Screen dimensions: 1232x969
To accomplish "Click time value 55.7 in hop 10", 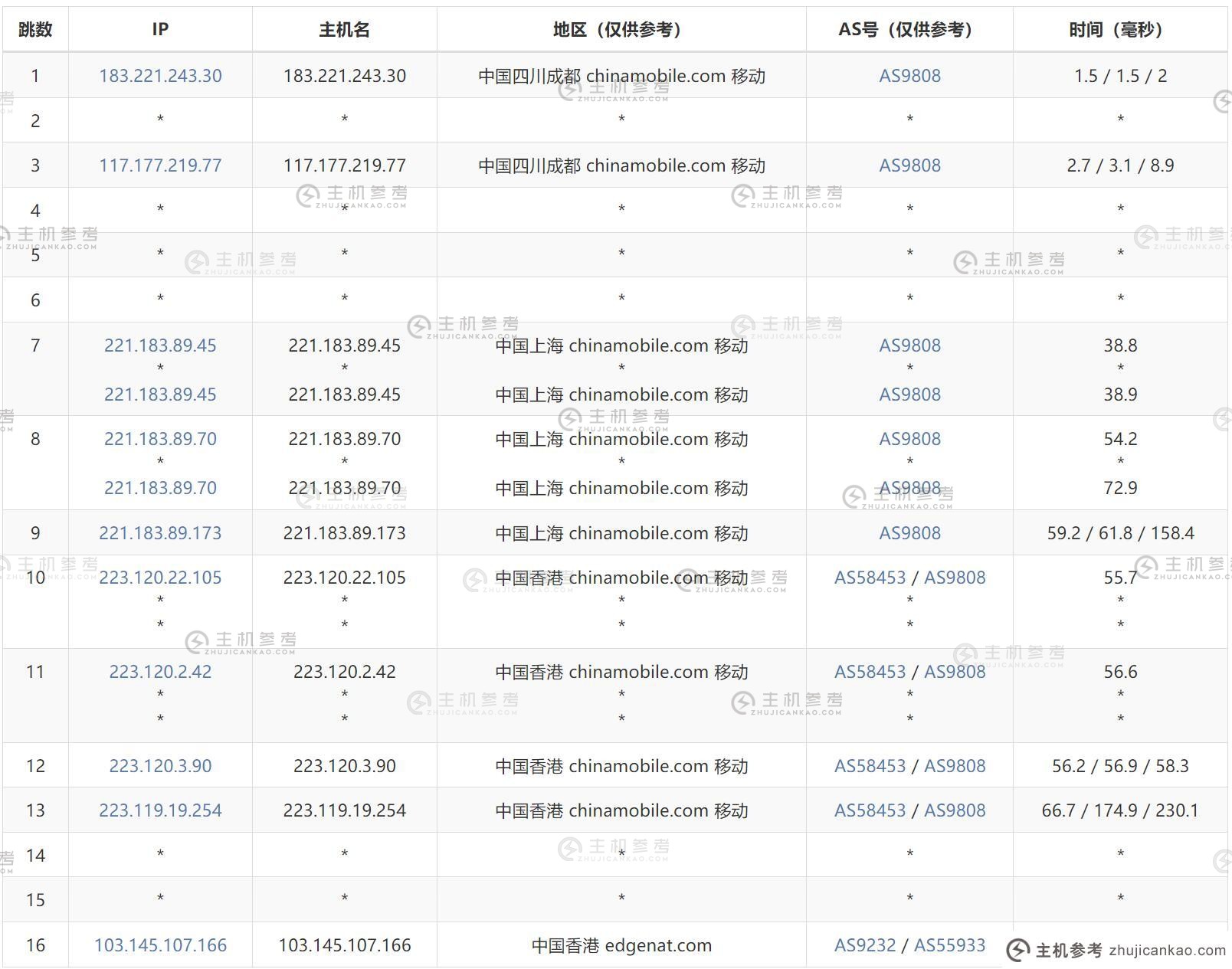I will click(x=1120, y=578).
